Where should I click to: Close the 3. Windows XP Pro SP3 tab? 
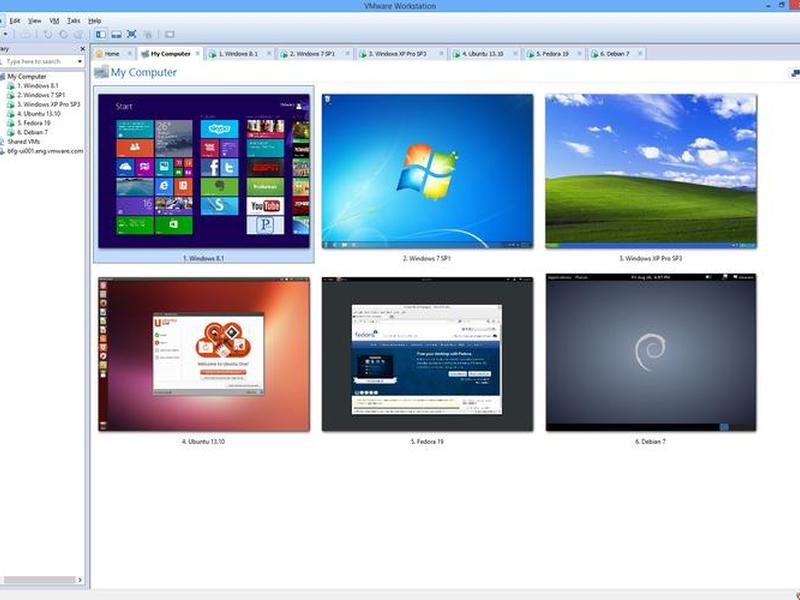[441, 53]
